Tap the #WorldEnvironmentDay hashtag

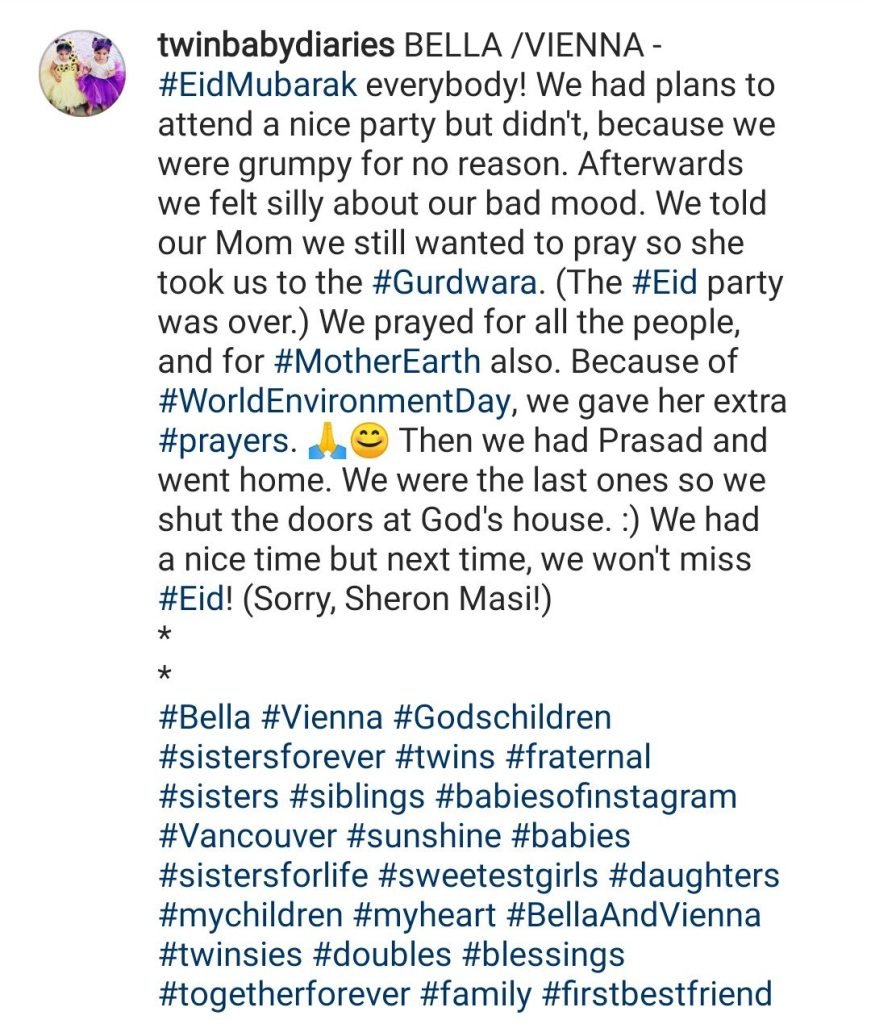(335, 401)
